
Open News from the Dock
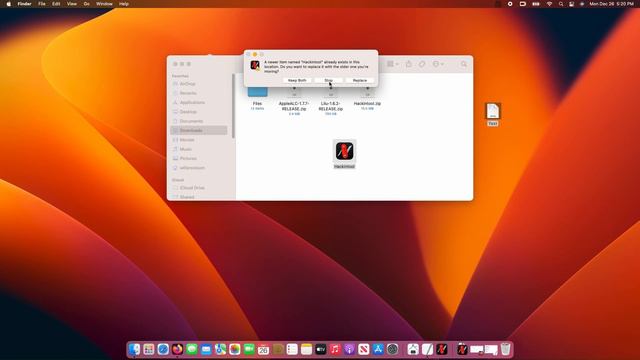pyautogui.click(x=364, y=349)
